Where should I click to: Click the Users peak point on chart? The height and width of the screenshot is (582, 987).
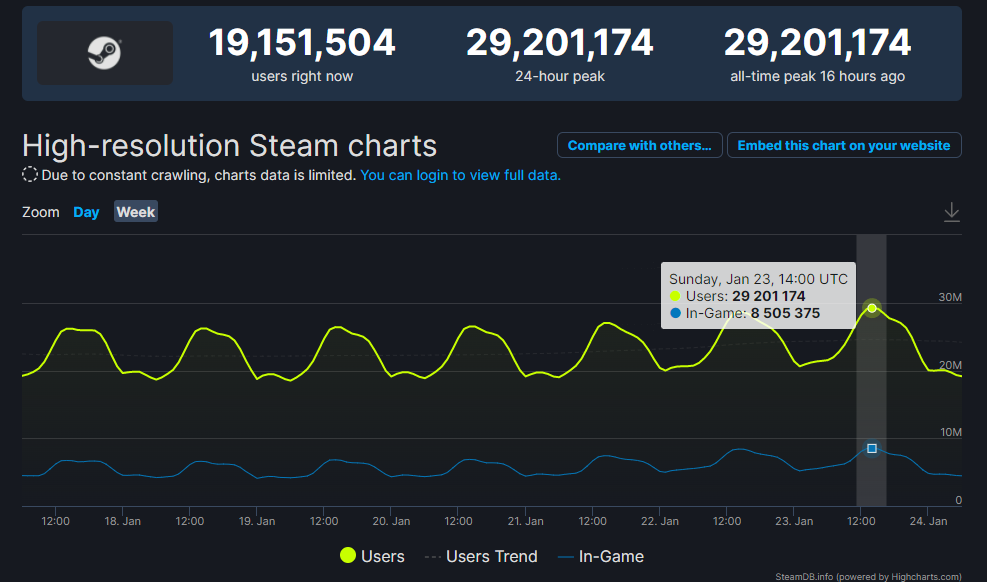(872, 308)
